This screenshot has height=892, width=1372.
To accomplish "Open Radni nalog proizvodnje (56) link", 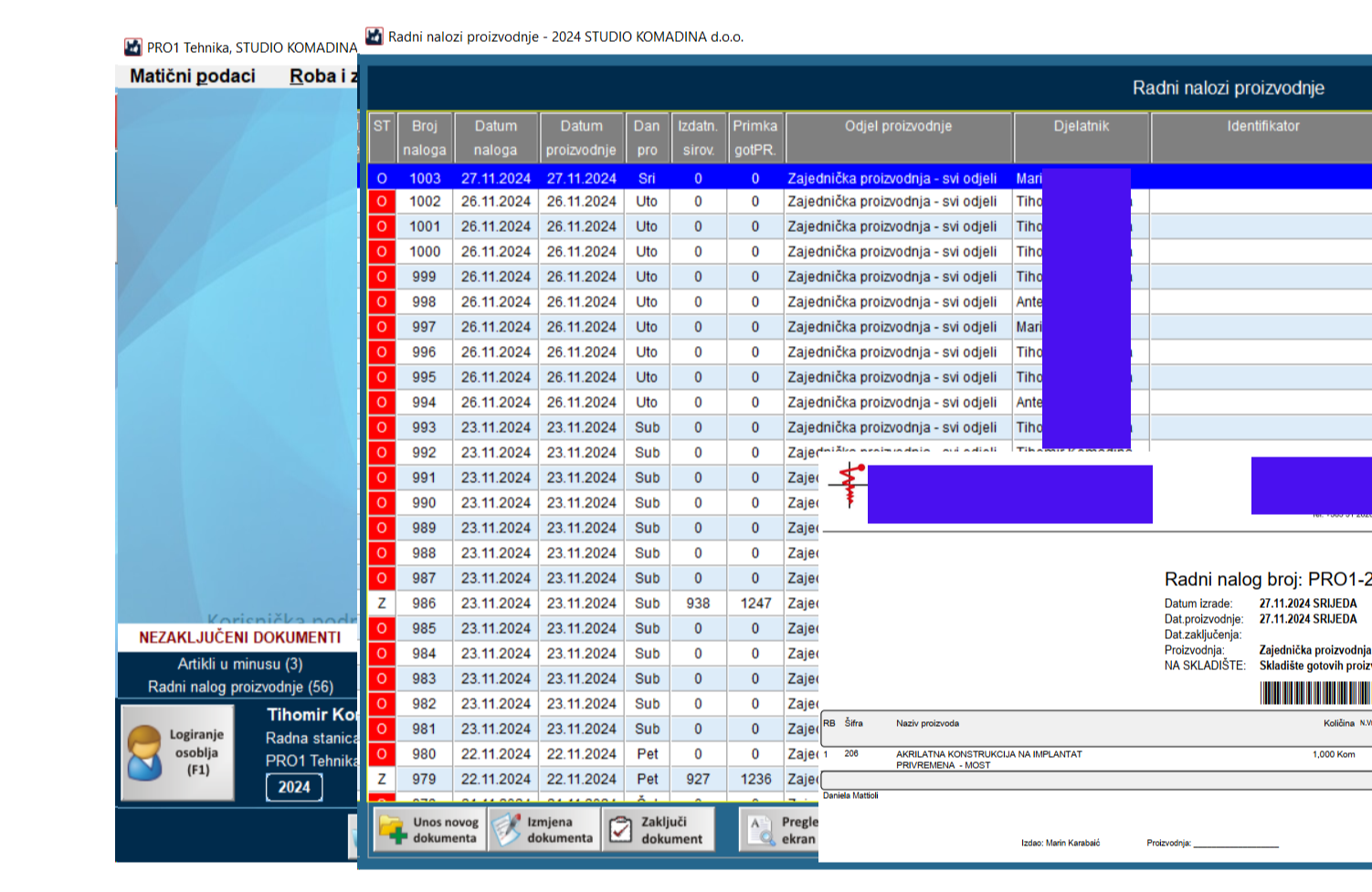I will coord(240,687).
